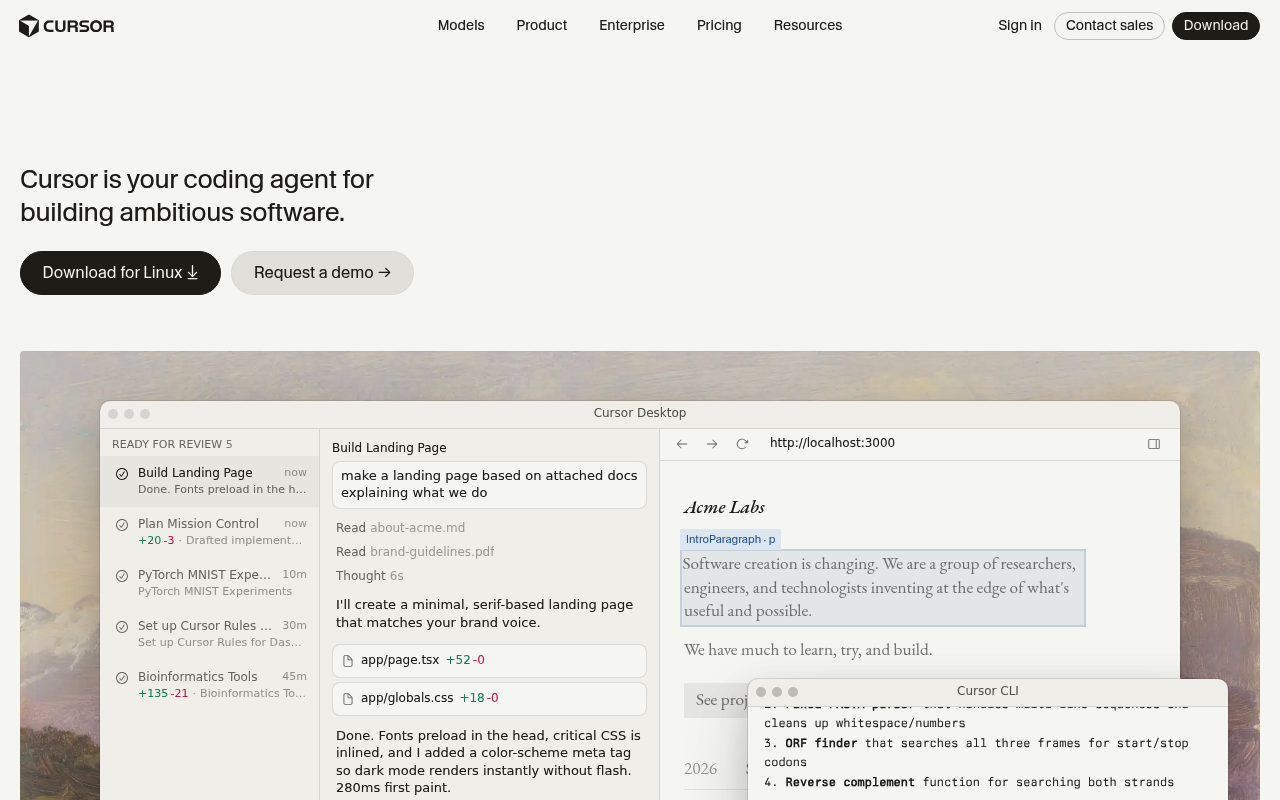
Task: Click the Cursor logo in header
Action: point(67,26)
